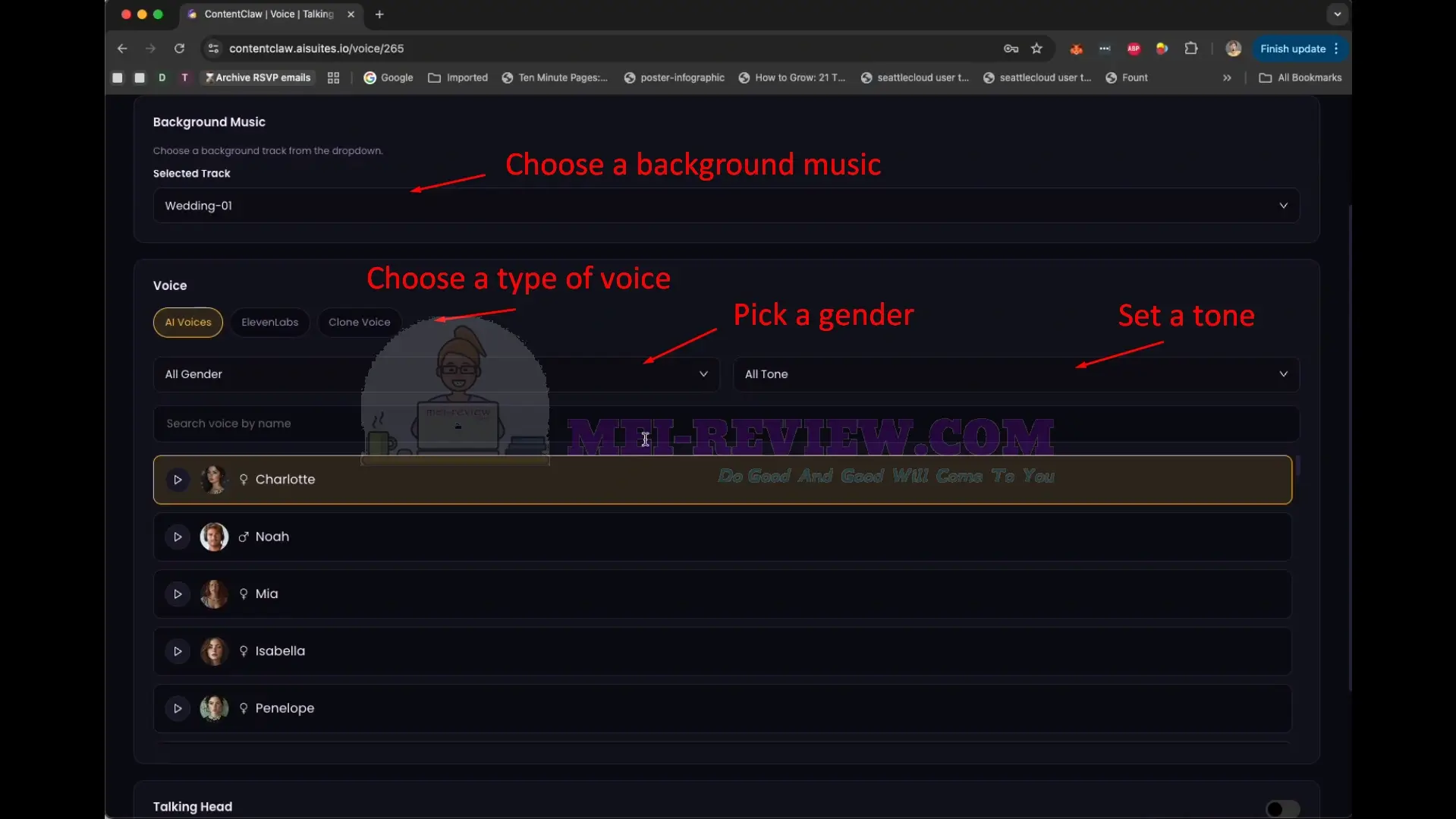1456x819 pixels.
Task: Open the password key icon in address bar
Action: click(1011, 49)
